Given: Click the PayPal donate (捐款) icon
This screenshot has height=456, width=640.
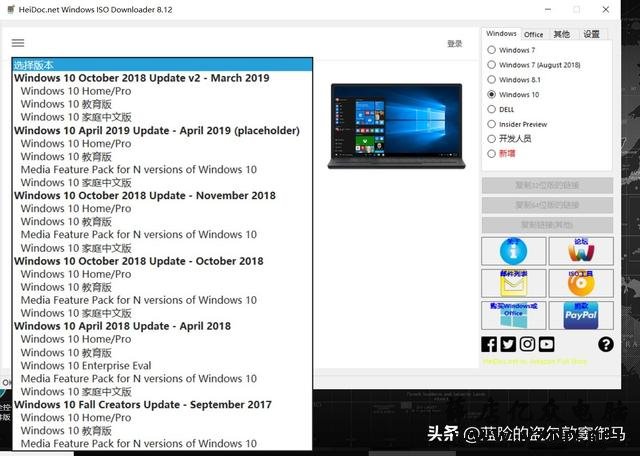Looking at the screenshot, I should 581,315.
